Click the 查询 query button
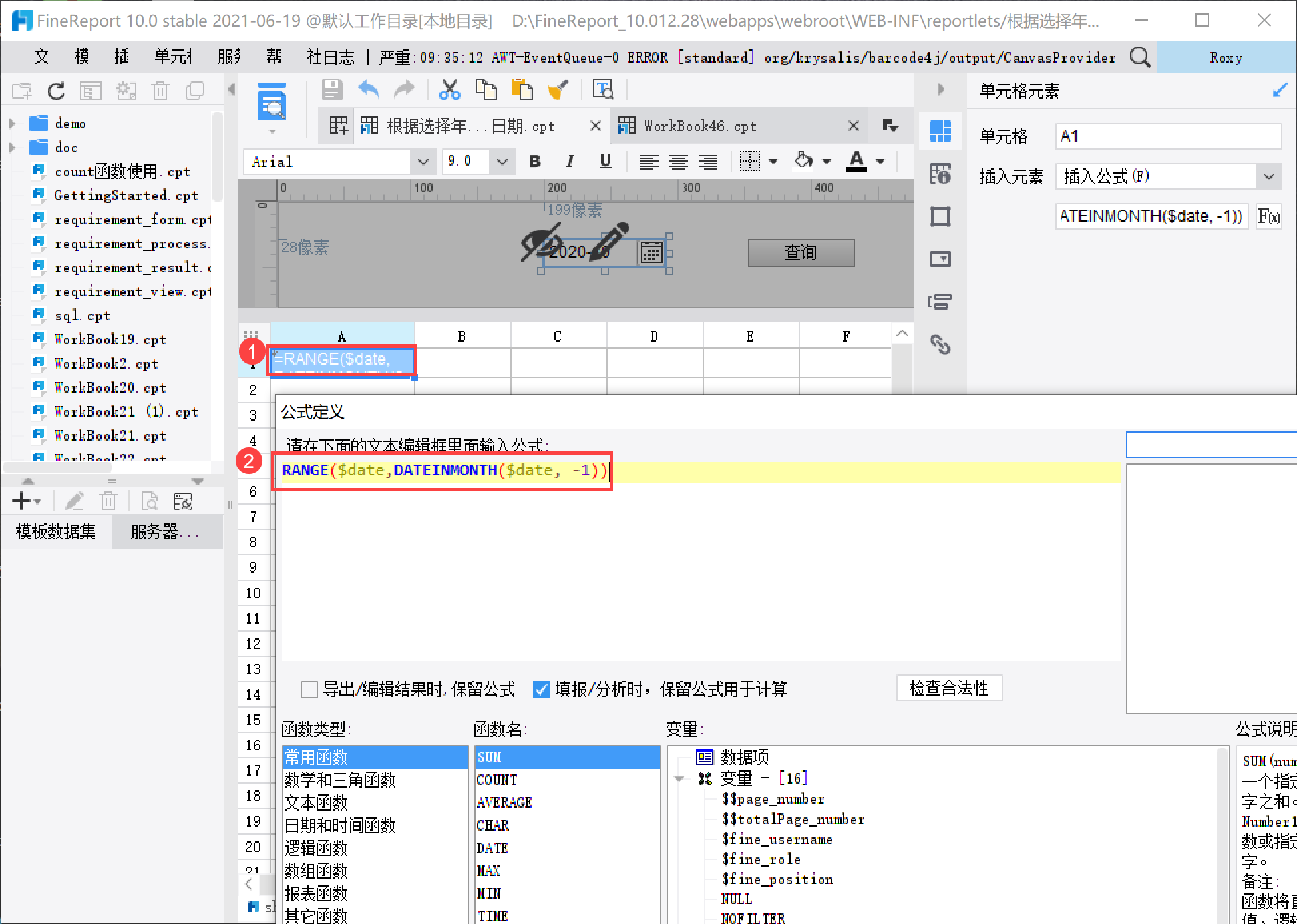This screenshot has height=924, width=1297. (800, 252)
